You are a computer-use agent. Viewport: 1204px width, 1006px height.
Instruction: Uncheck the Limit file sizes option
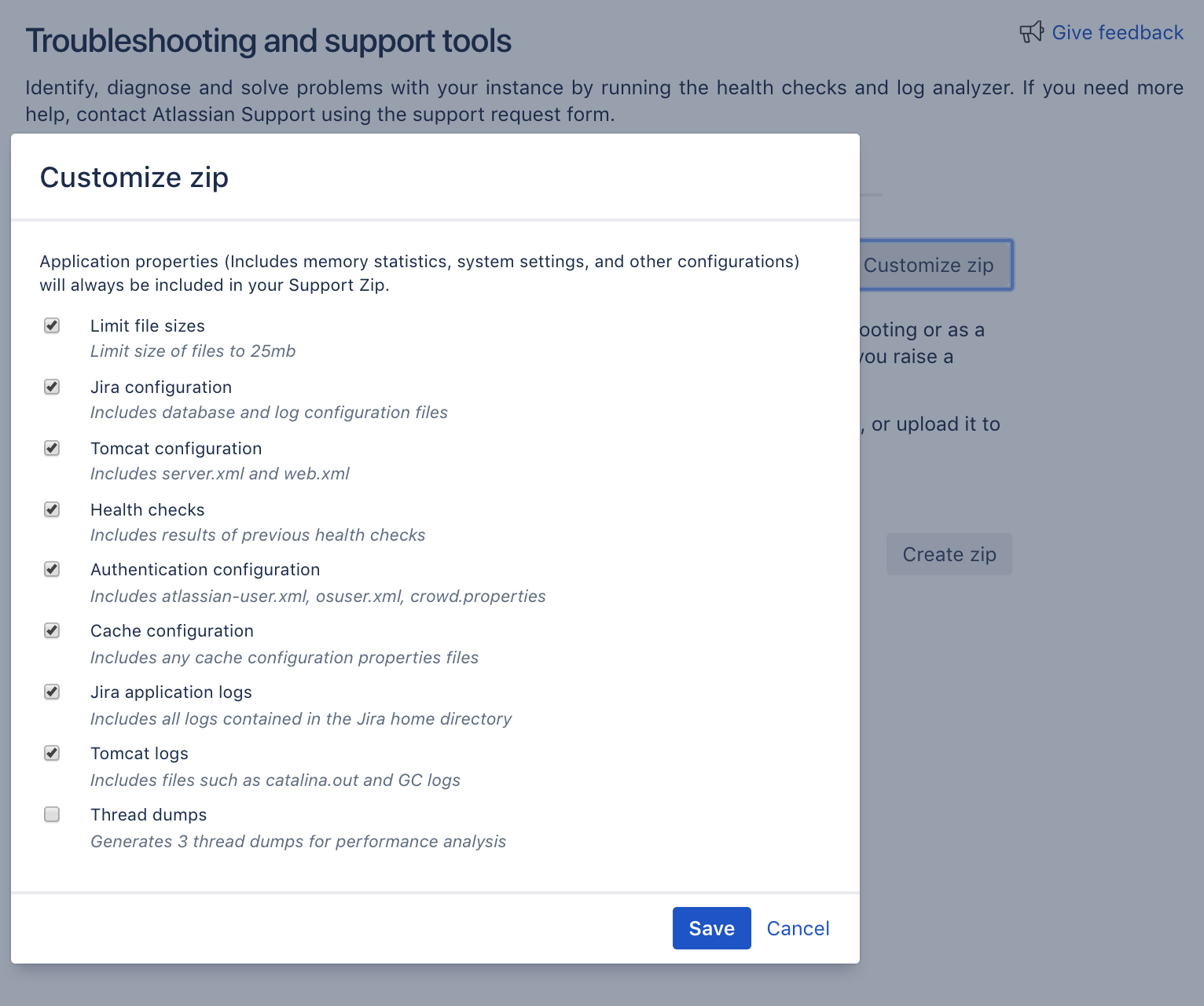tap(51, 325)
